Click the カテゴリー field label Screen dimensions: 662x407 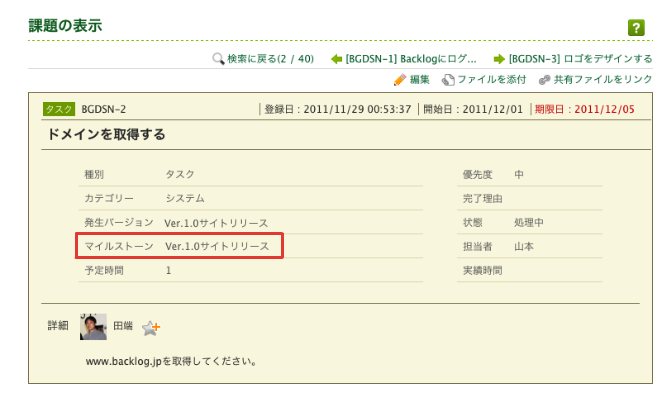point(109,198)
